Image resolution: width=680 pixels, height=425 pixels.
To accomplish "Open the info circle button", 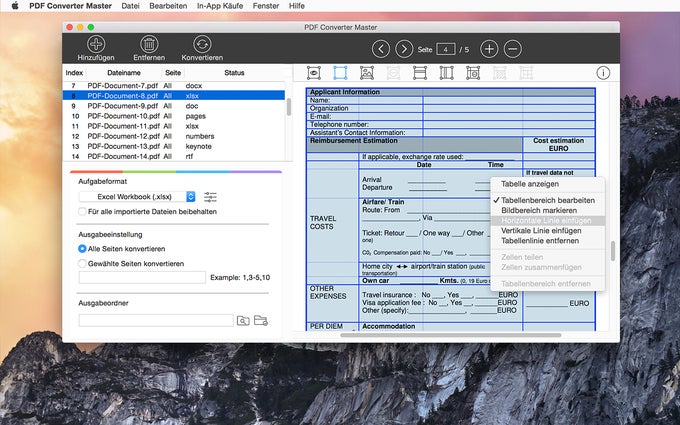I will click(603, 73).
